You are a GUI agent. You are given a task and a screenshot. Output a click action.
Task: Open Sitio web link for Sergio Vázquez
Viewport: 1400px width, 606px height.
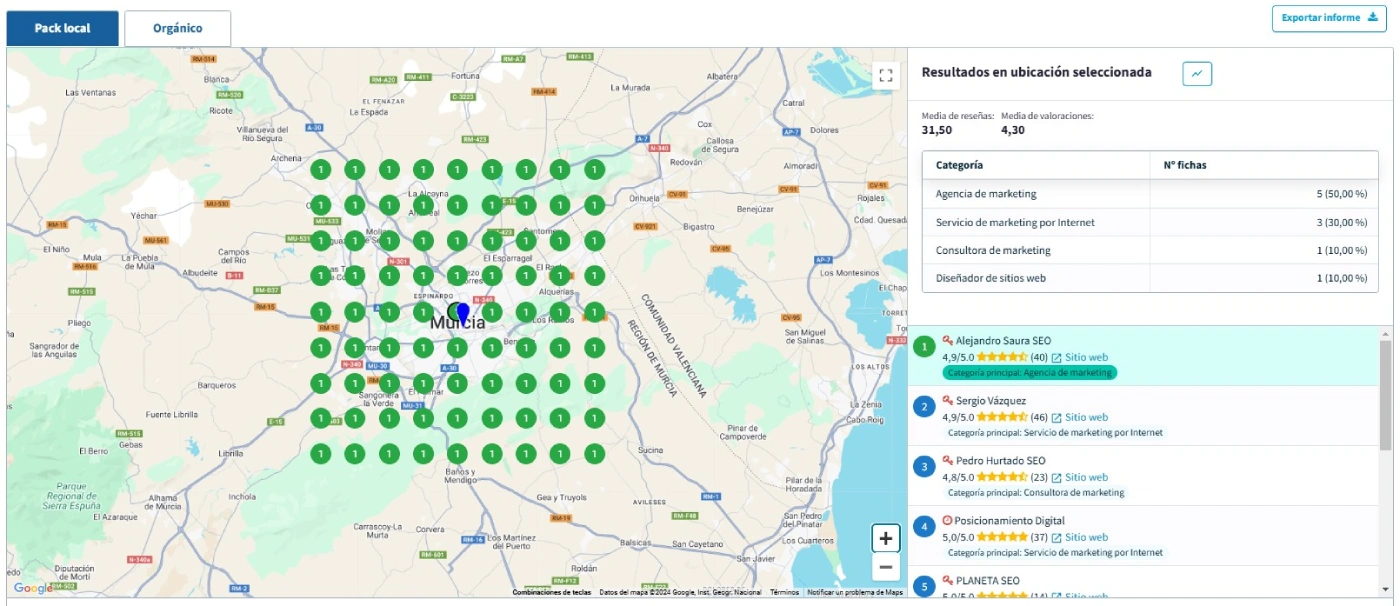coord(1086,417)
